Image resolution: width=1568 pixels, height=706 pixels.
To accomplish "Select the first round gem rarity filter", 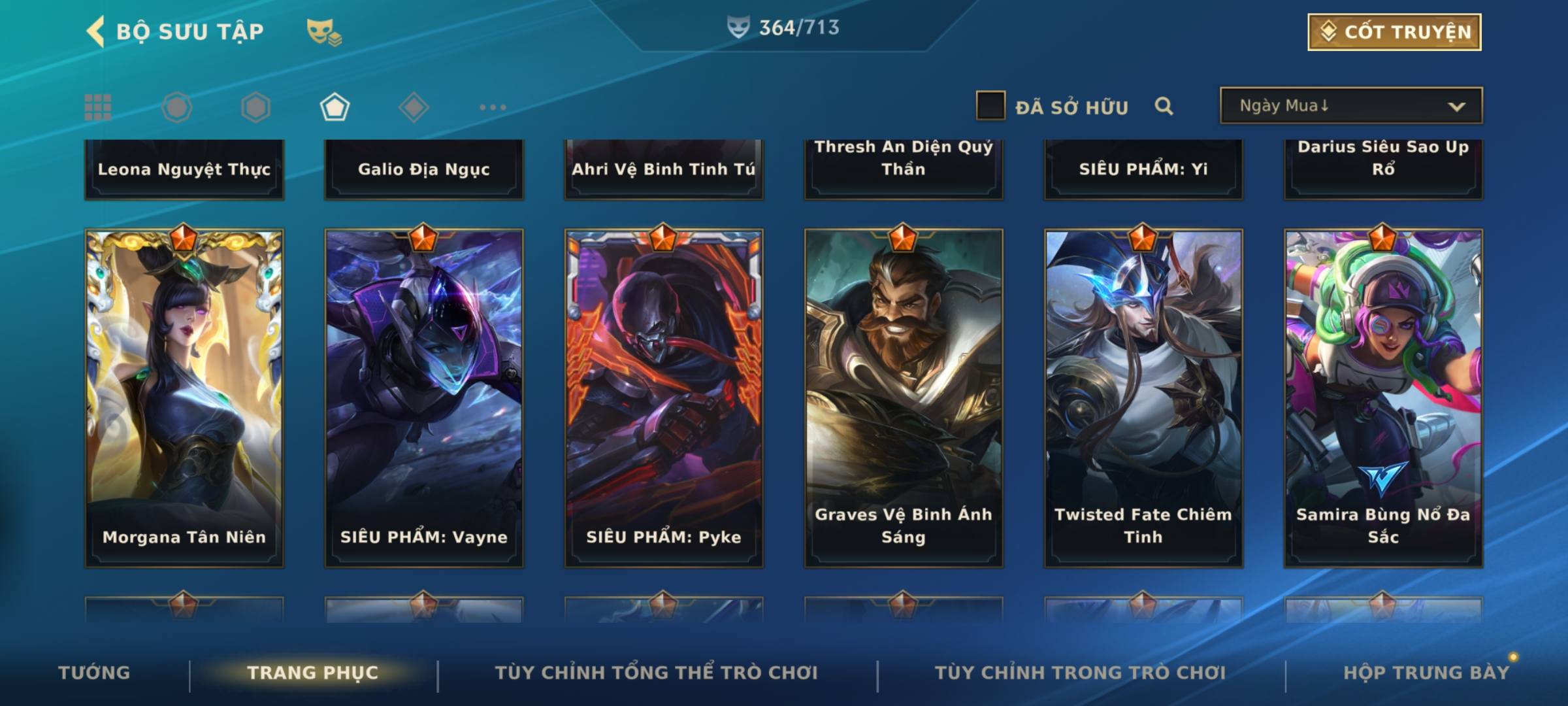I will pos(177,107).
